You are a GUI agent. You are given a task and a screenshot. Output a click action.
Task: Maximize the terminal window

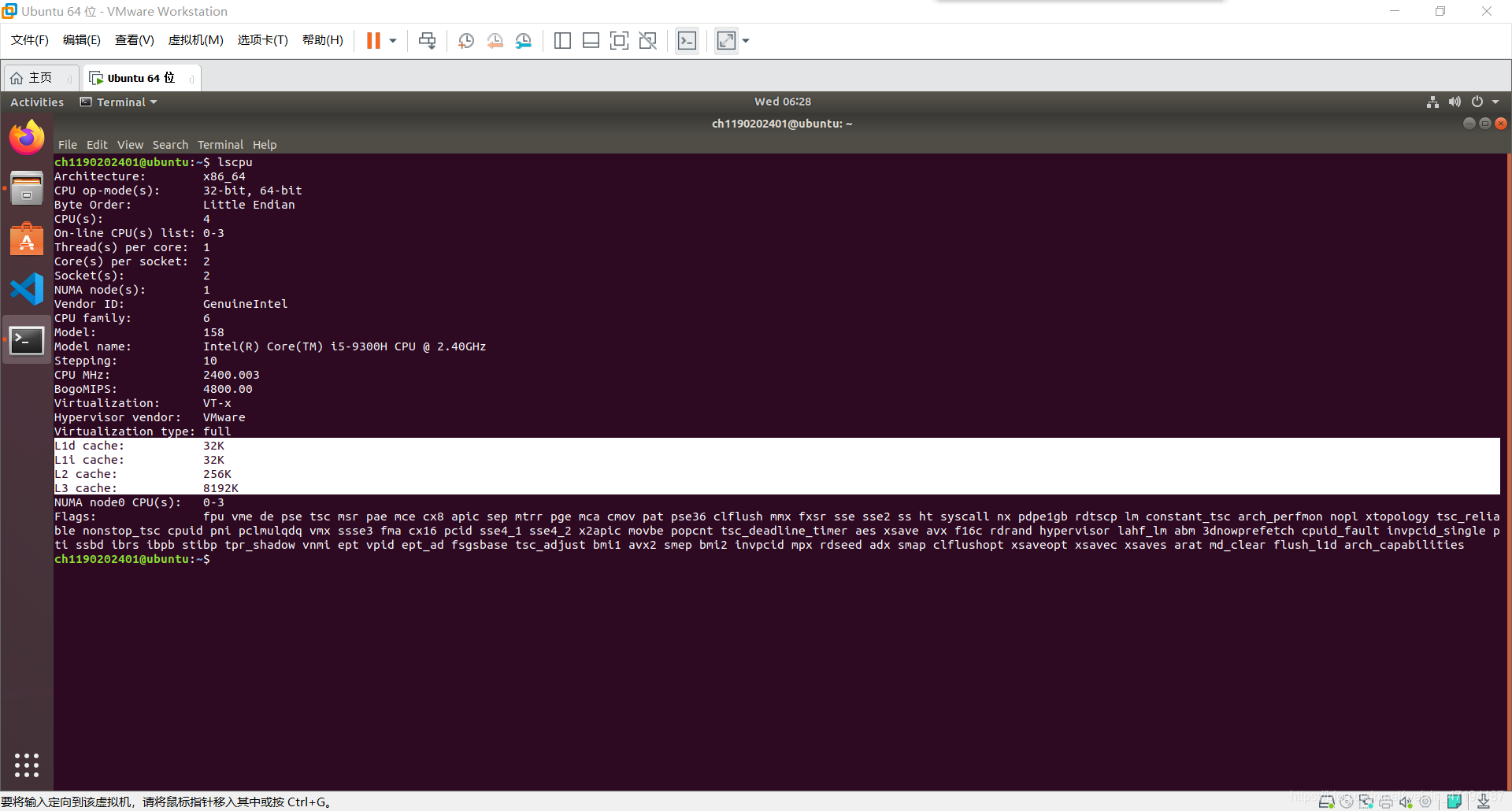click(x=1485, y=124)
